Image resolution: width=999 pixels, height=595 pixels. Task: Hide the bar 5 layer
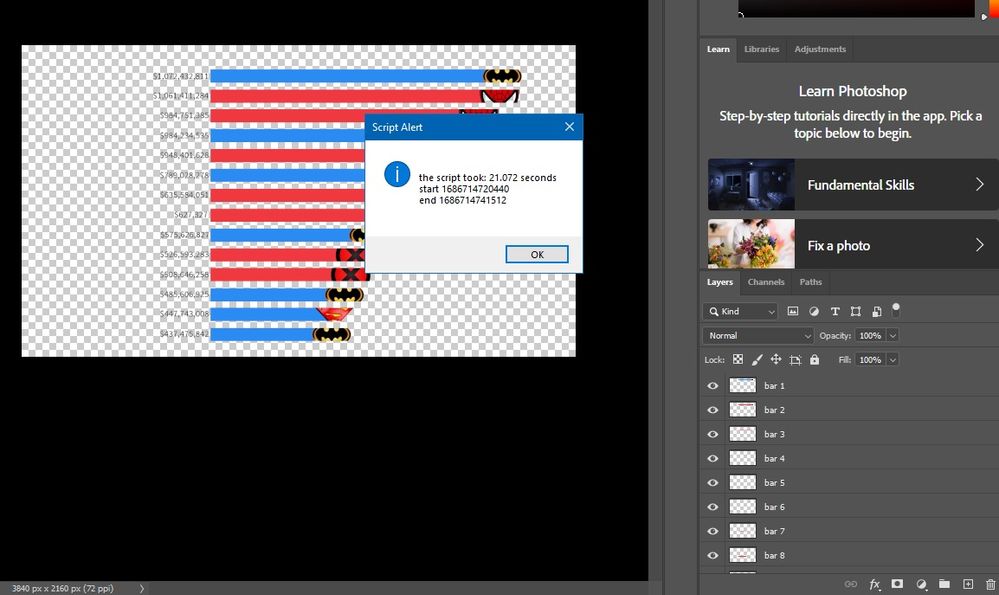[712, 482]
